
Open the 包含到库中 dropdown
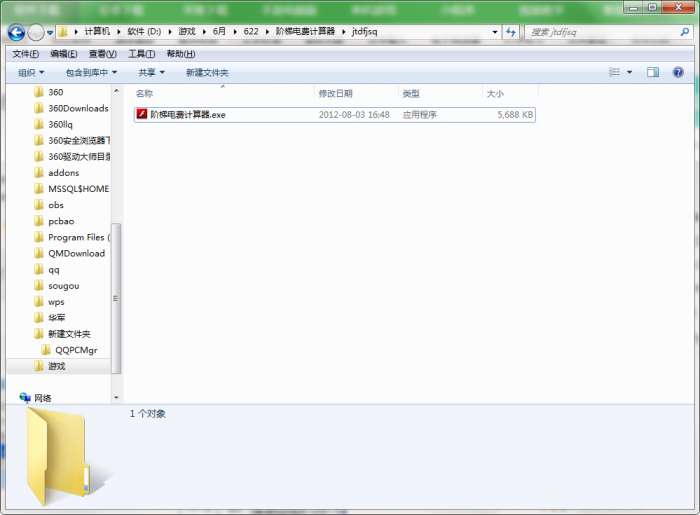pyautogui.click(x=91, y=72)
